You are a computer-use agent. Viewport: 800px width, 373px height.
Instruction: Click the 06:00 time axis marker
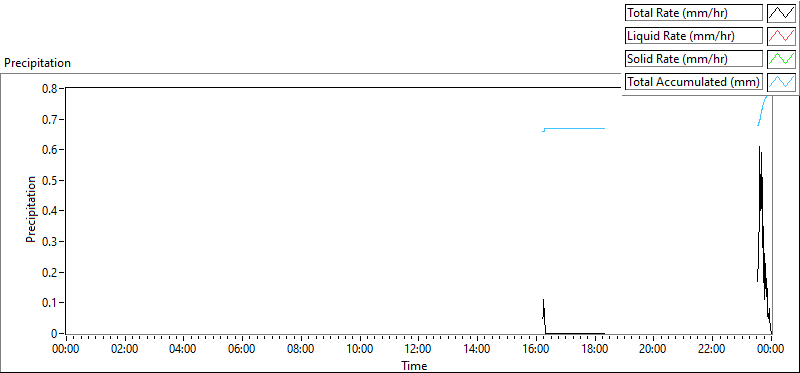(x=242, y=350)
